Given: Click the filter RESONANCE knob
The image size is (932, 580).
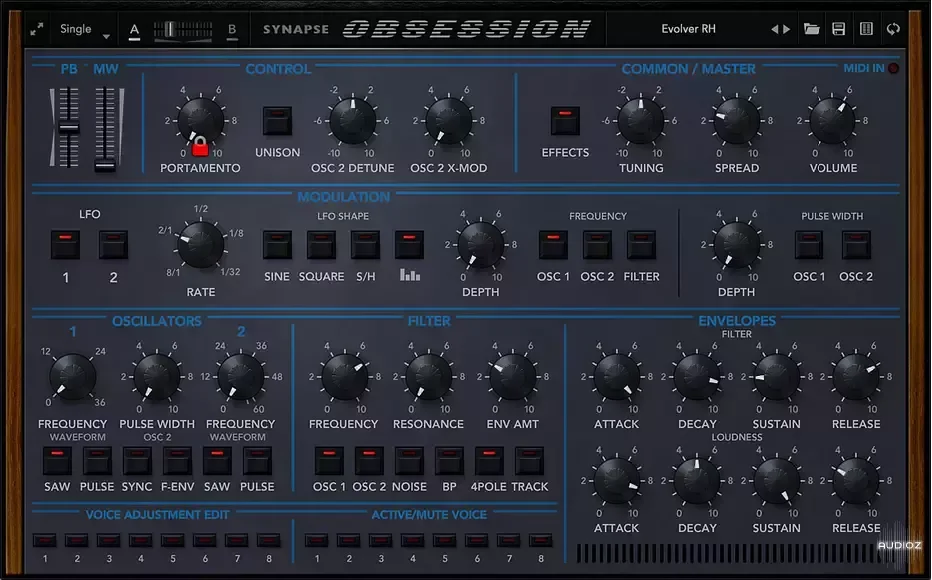Looking at the screenshot, I should click(x=428, y=377).
